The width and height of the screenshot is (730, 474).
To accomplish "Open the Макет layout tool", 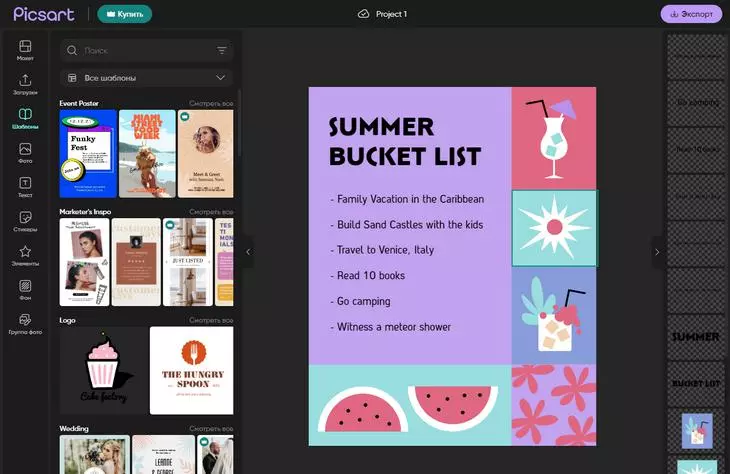I will 25,50.
